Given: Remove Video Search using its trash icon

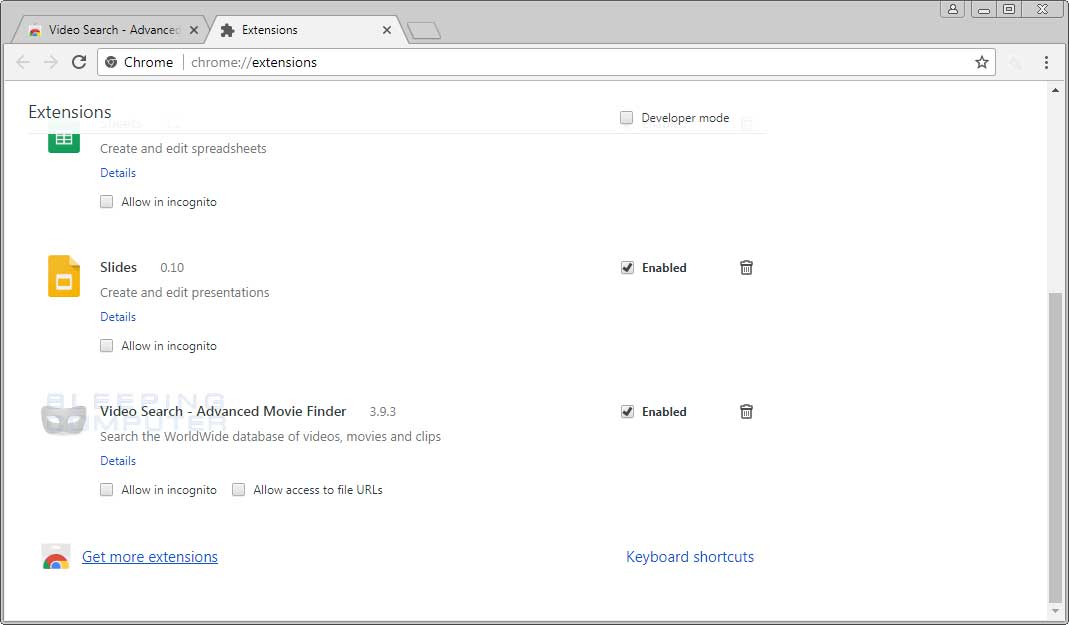Looking at the screenshot, I should [746, 411].
